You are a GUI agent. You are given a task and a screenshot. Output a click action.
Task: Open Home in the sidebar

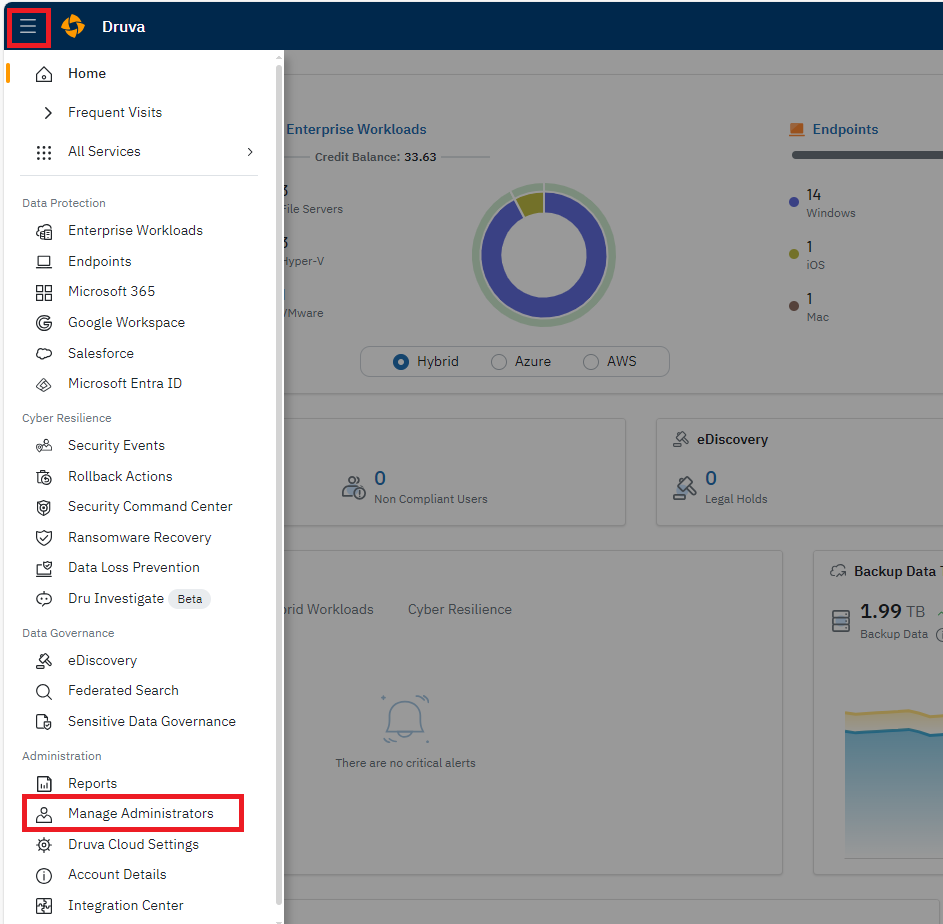[x=87, y=73]
